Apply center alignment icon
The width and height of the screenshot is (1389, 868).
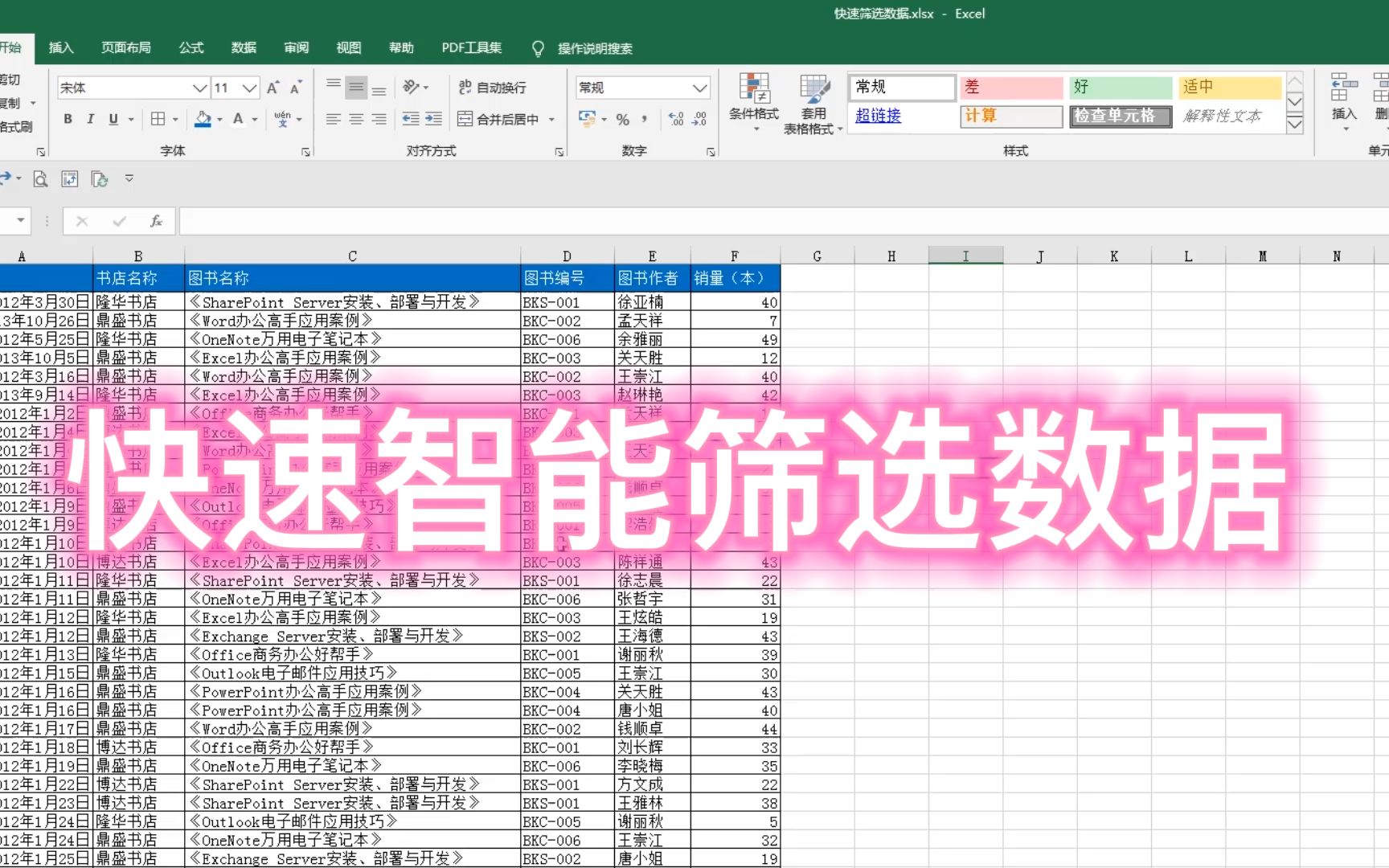click(x=355, y=119)
